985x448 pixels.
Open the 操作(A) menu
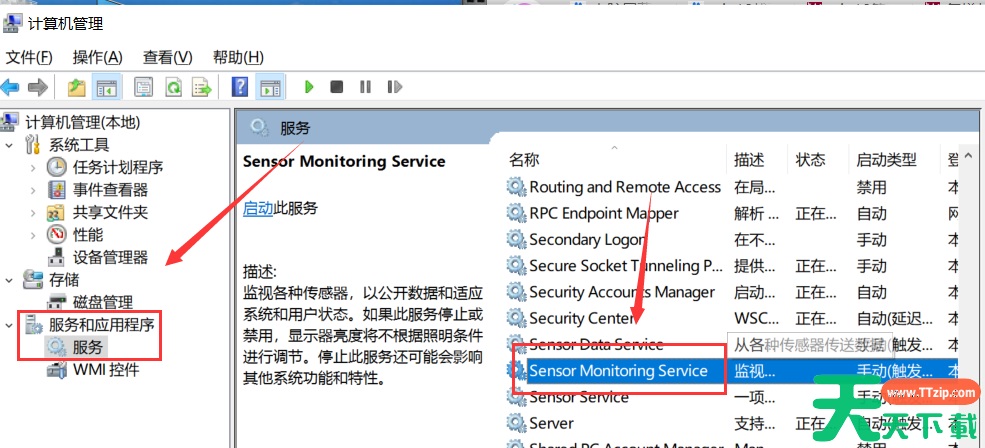point(98,57)
